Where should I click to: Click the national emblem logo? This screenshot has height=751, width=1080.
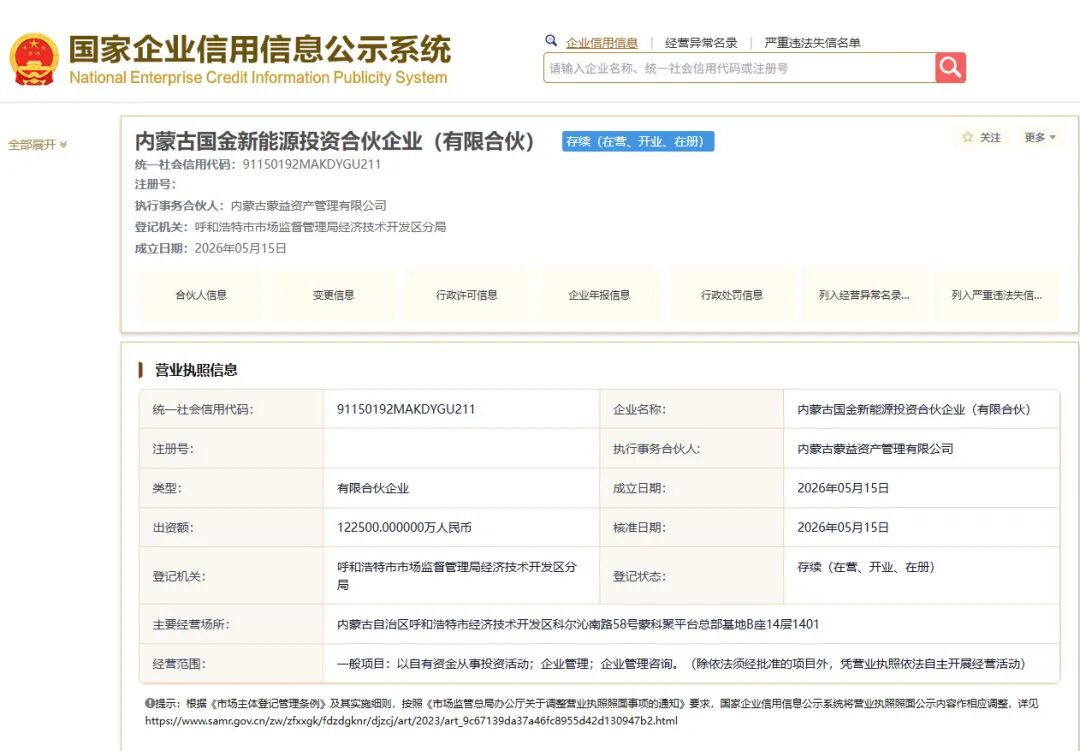(x=34, y=59)
